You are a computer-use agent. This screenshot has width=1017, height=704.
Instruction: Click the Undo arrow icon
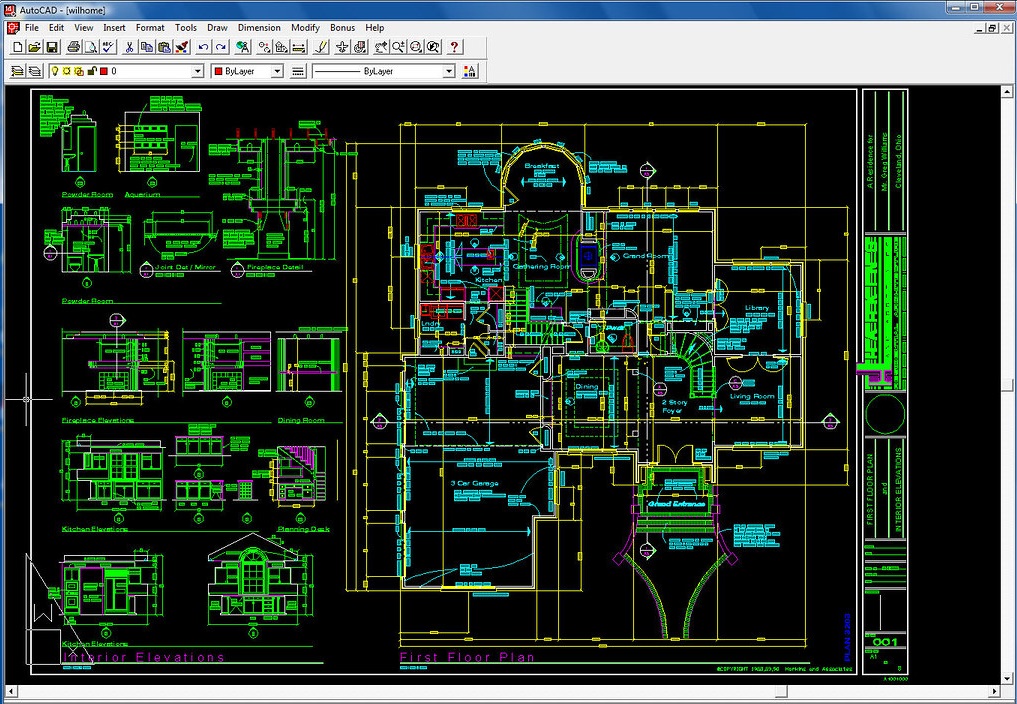tap(204, 47)
